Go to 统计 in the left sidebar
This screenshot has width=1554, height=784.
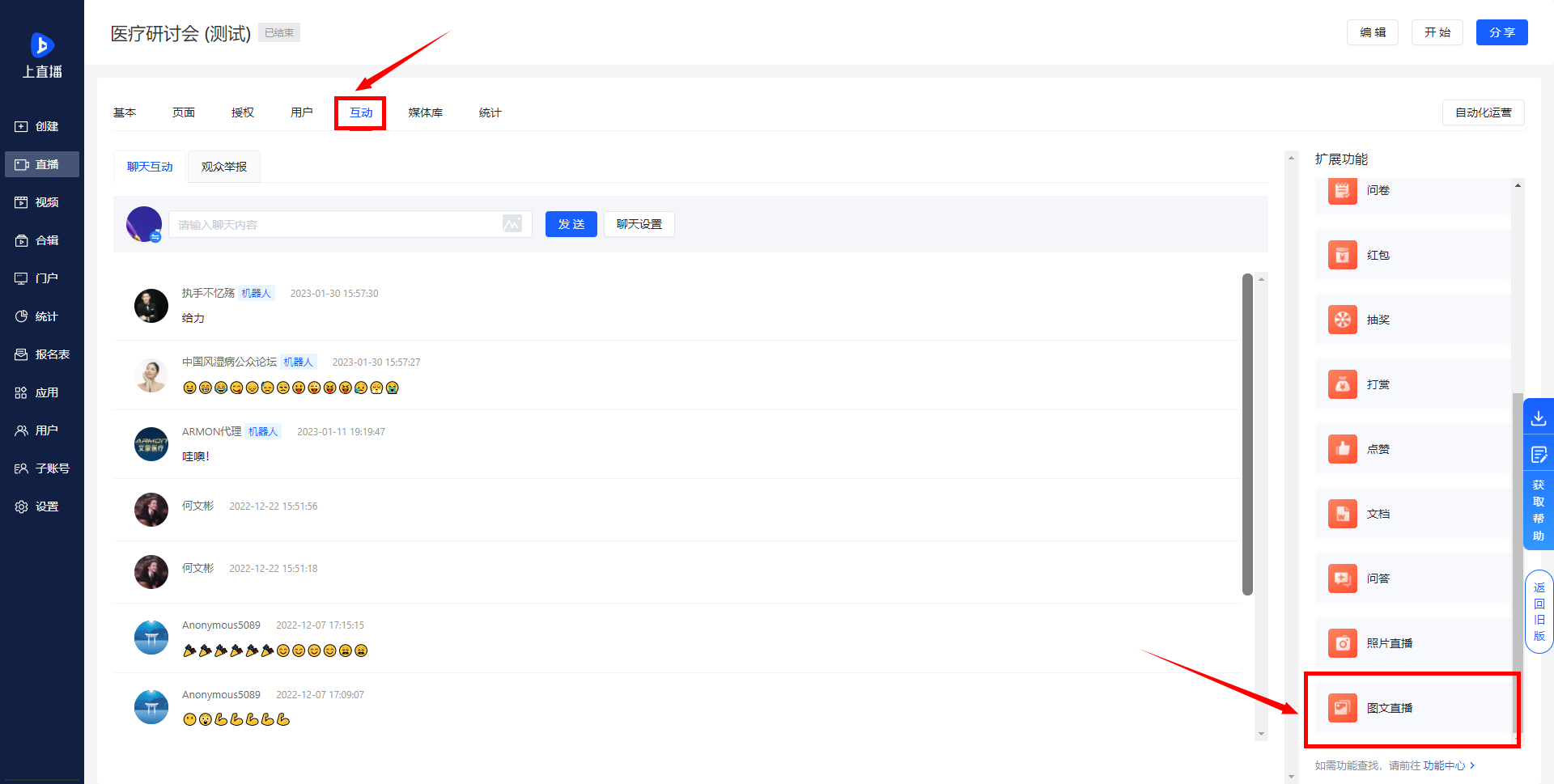[42, 316]
